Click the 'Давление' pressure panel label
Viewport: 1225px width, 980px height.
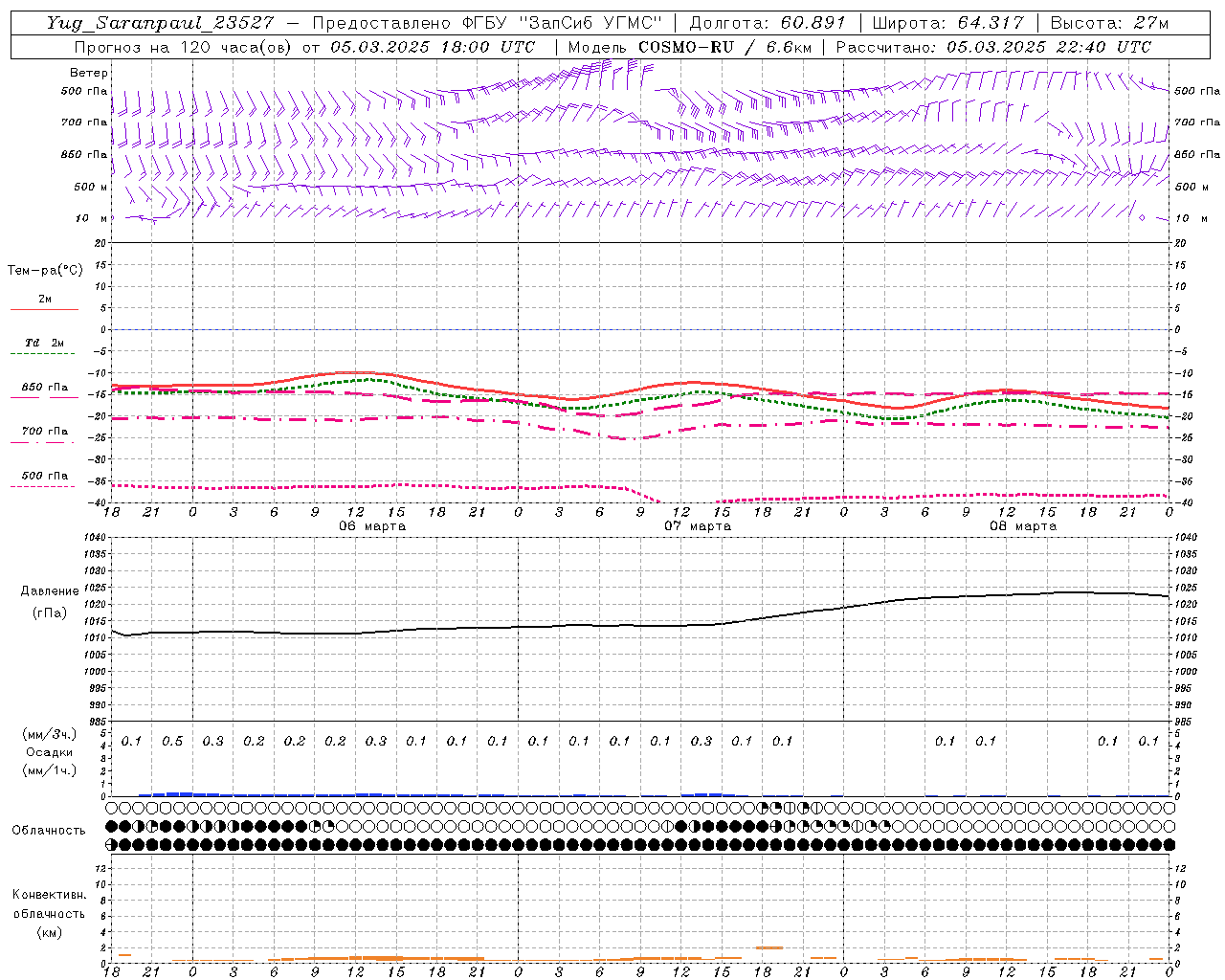click(x=50, y=591)
